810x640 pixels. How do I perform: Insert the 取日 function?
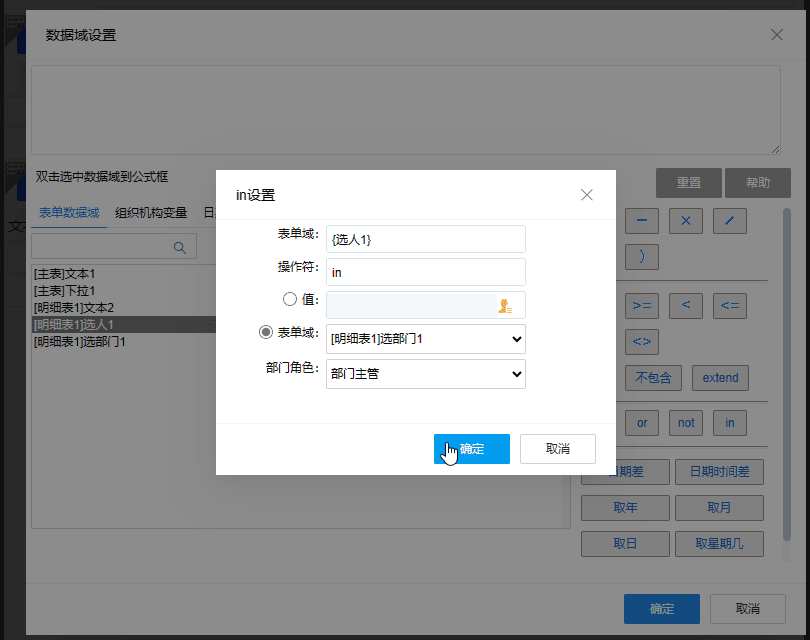pyautogui.click(x=625, y=544)
